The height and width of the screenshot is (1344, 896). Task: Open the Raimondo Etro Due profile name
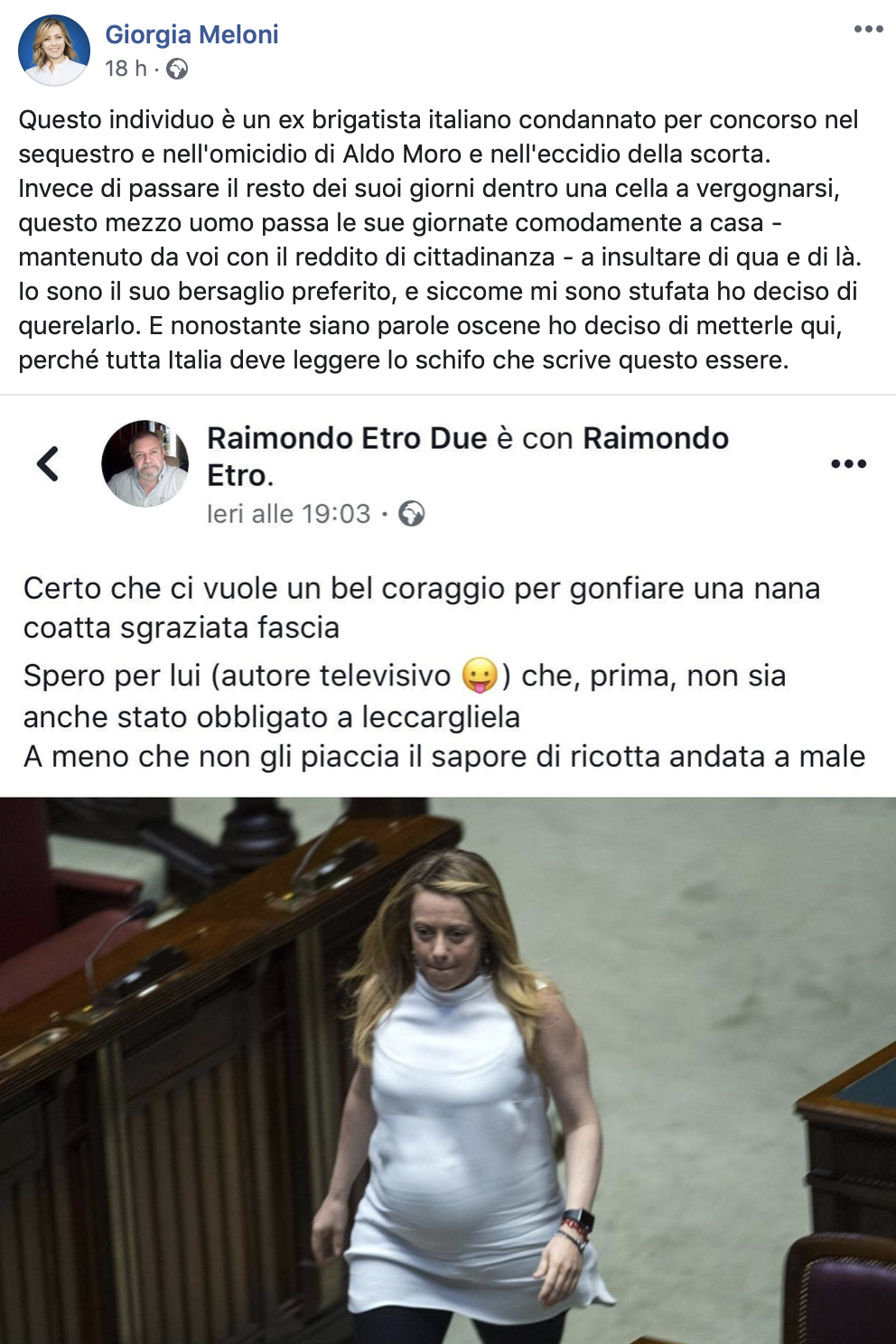[x=347, y=438]
